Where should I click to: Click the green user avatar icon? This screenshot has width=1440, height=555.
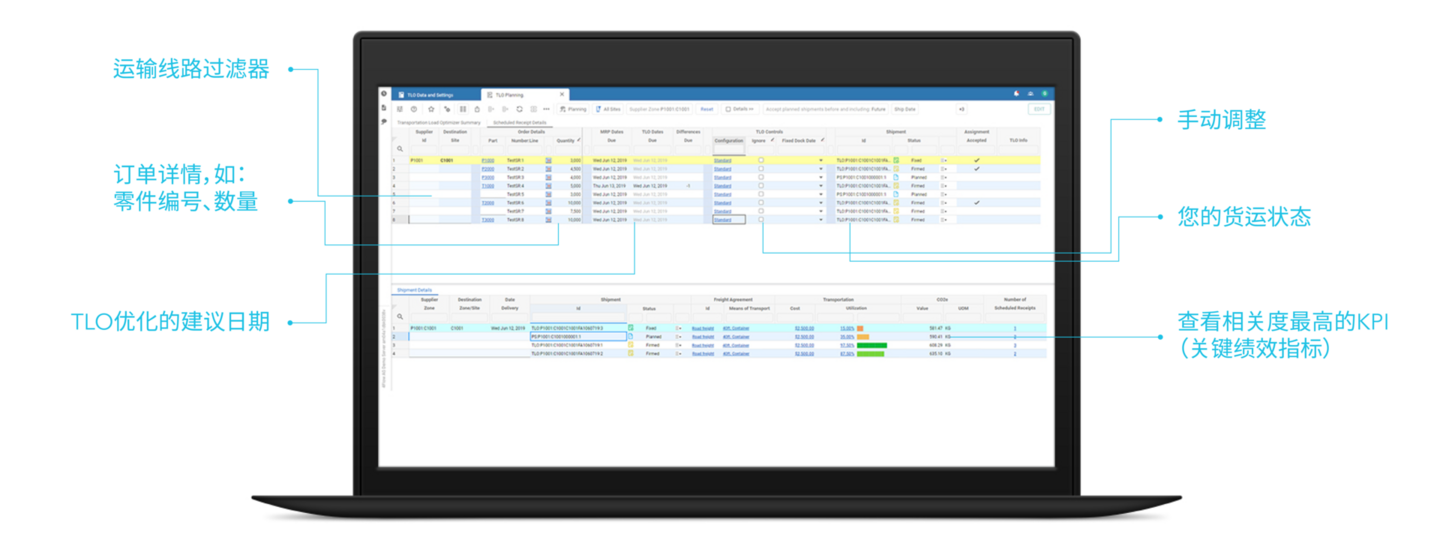[x=1044, y=94]
